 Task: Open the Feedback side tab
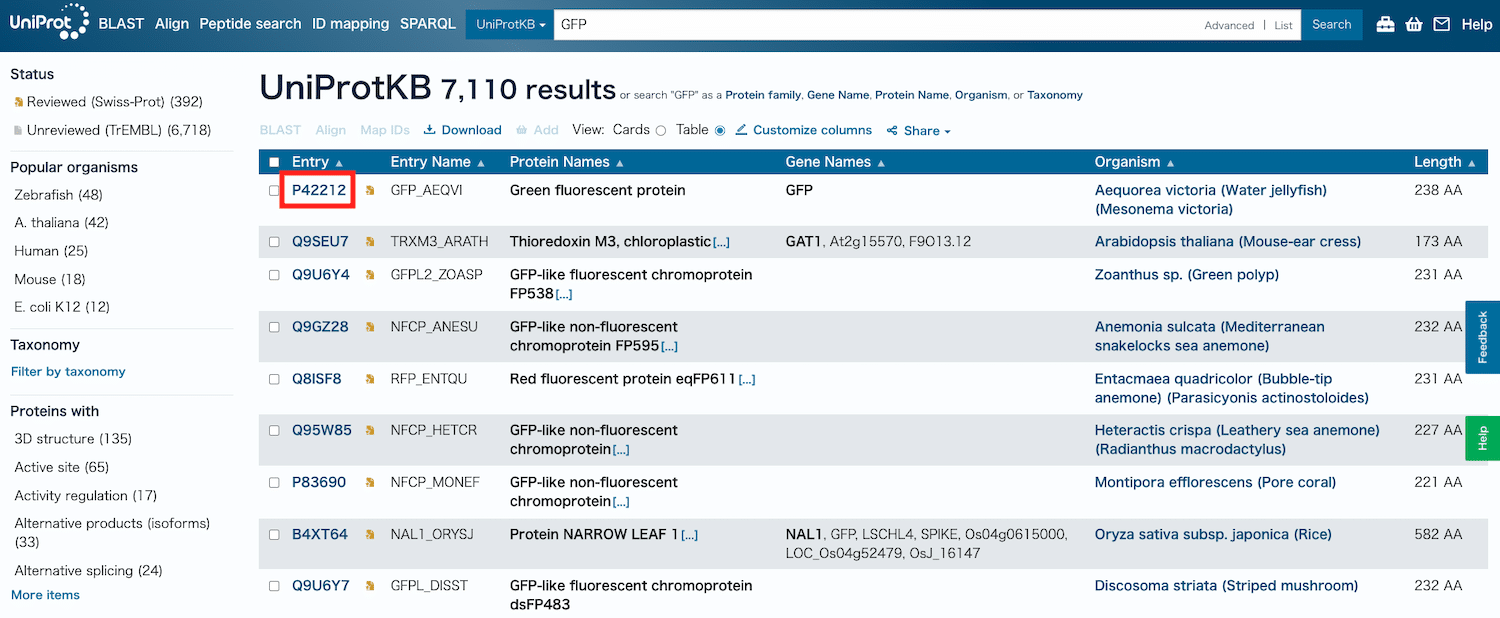tap(1483, 337)
